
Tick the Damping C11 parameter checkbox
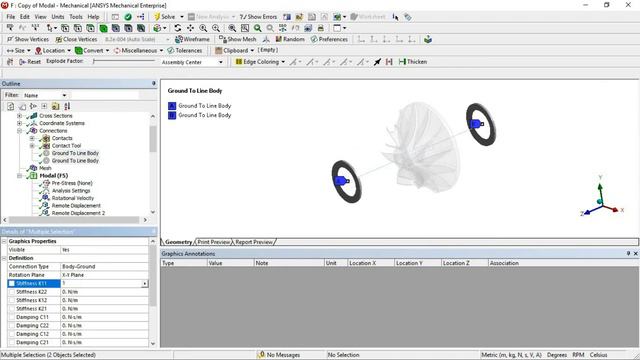[11, 317]
